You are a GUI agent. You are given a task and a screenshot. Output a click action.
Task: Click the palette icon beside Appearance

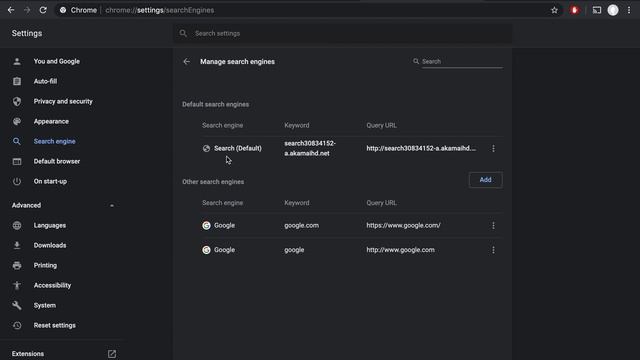pyautogui.click(x=17, y=121)
